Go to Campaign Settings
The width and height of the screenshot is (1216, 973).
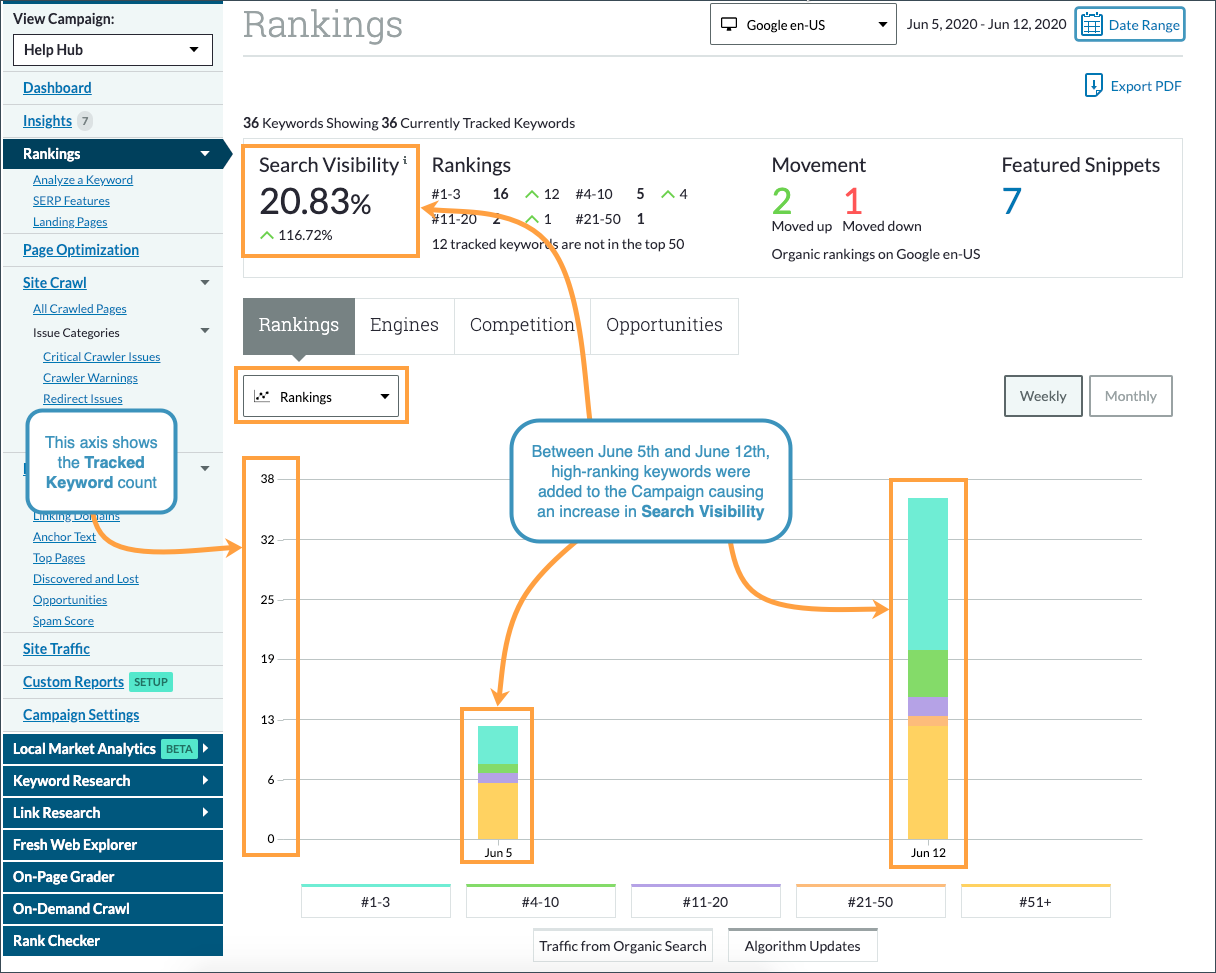(80, 714)
